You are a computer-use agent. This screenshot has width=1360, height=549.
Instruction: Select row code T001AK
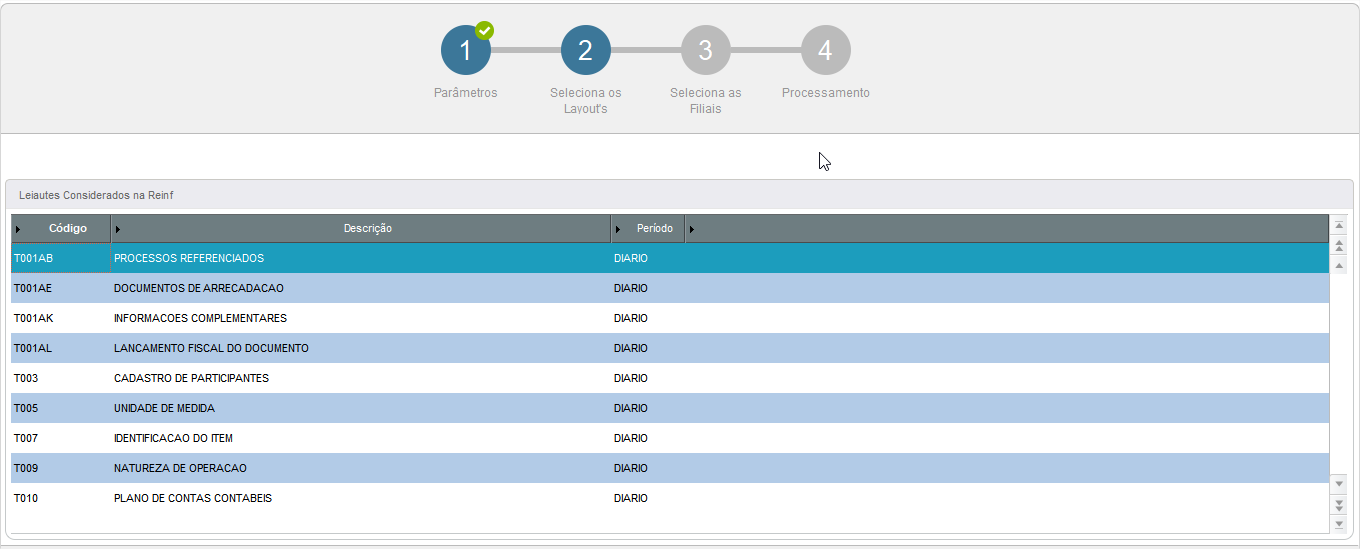coord(33,318)
